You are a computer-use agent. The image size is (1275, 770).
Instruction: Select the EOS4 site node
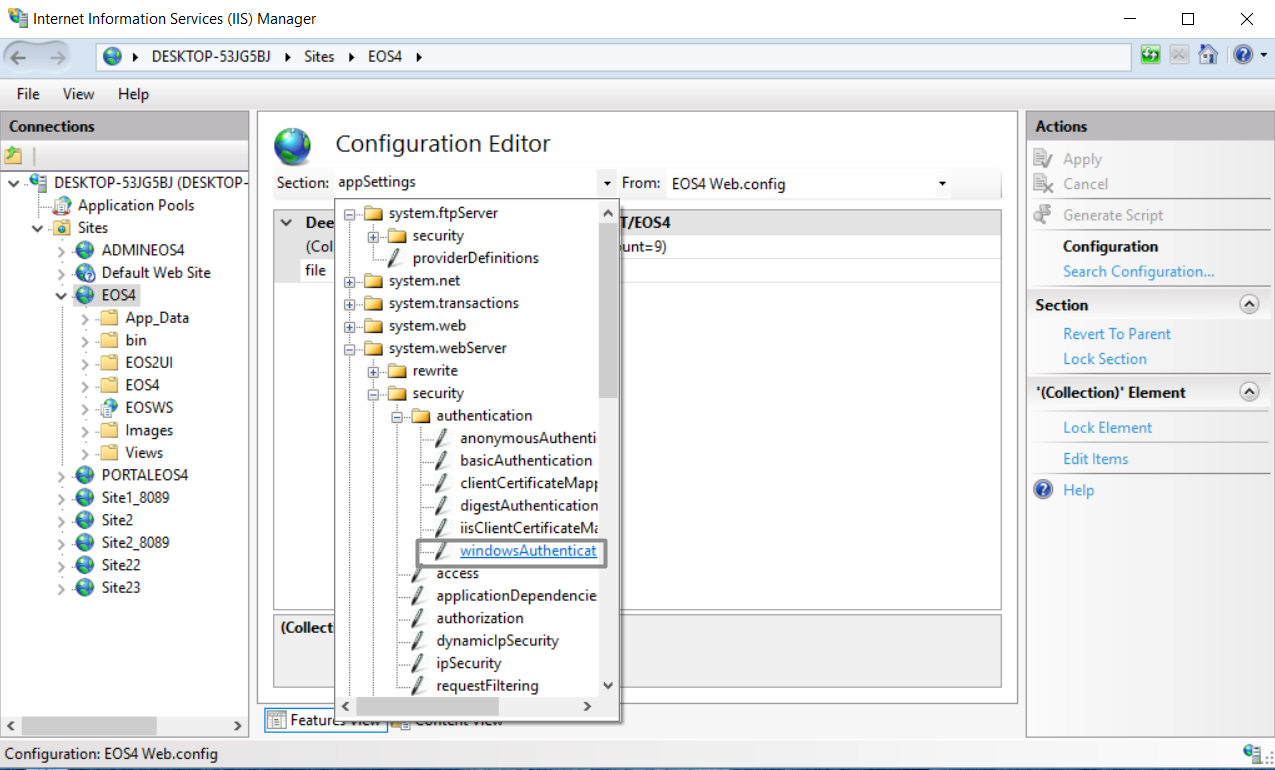point(118,295)
